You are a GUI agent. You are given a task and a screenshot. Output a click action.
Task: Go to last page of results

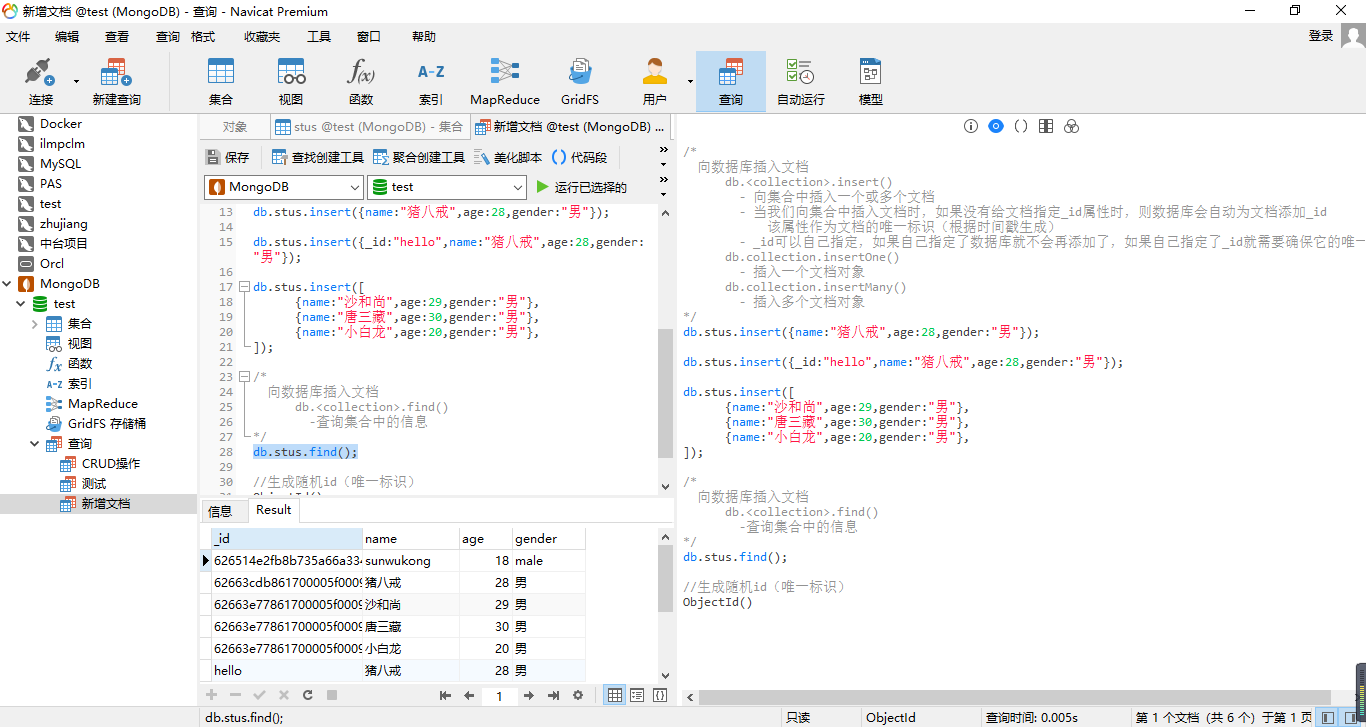[552, 695]
